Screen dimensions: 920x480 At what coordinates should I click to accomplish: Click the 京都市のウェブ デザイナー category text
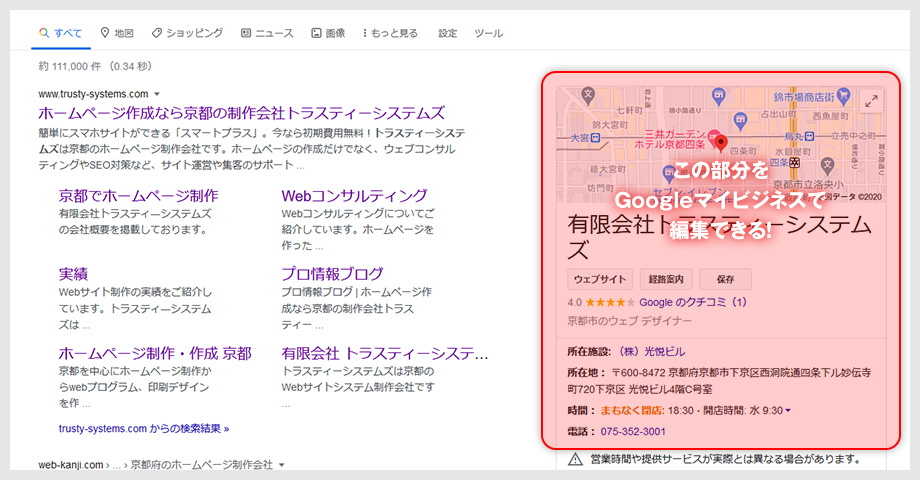[629, 321]
